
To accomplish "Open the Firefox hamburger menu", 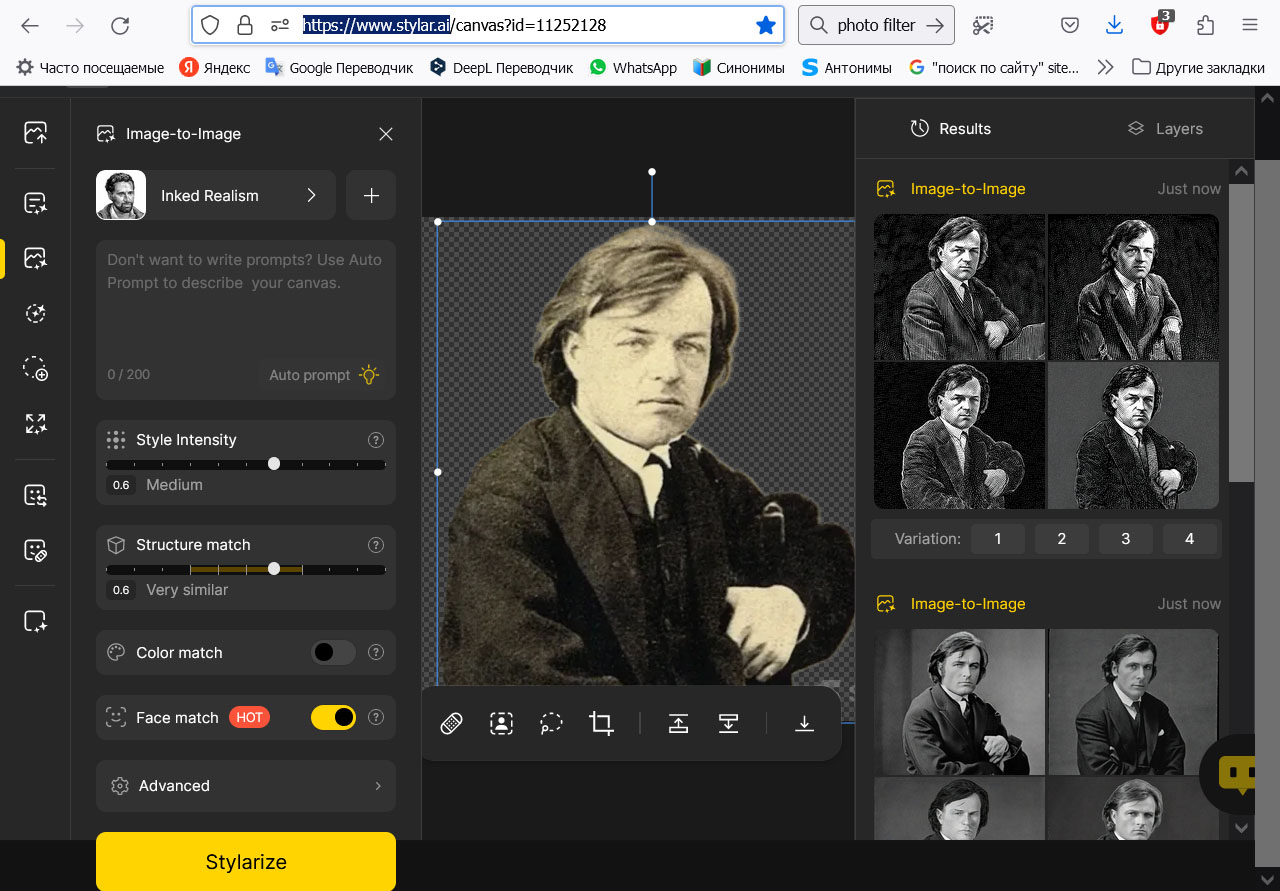I will [x=1250, y=26].
